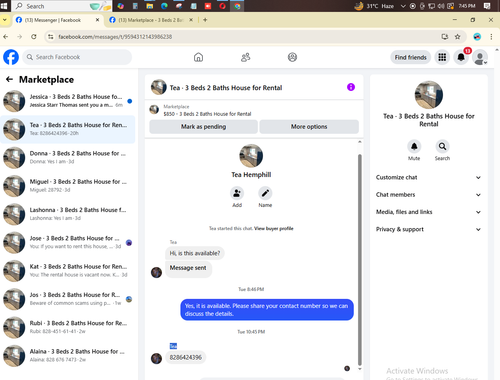Click the listing photo in the info panel
Image resolution: width=500 pixels, height=380 pixels.
pyautogui.click(x=429, y=95)
